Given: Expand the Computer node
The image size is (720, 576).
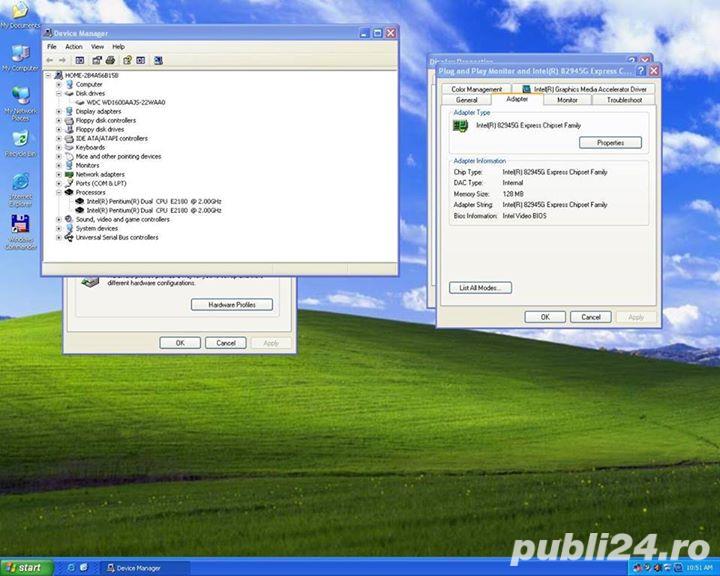Looking at the screenshot, I should [x=59, y=85].
